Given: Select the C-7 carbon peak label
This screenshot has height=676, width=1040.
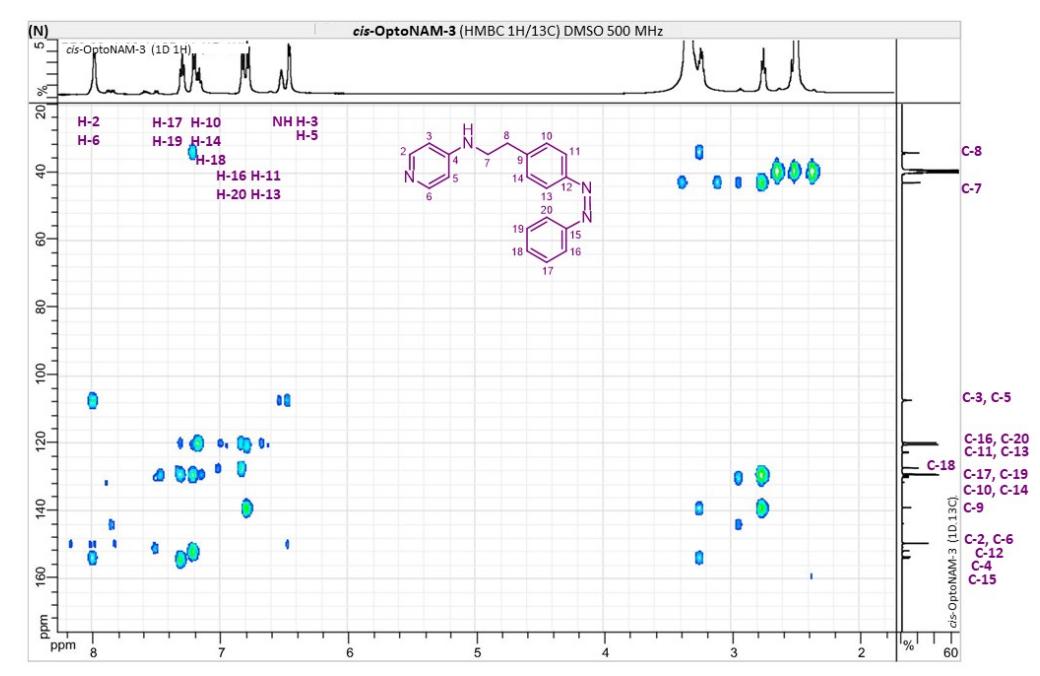Looking at the screenshot, I should [971, 188].
